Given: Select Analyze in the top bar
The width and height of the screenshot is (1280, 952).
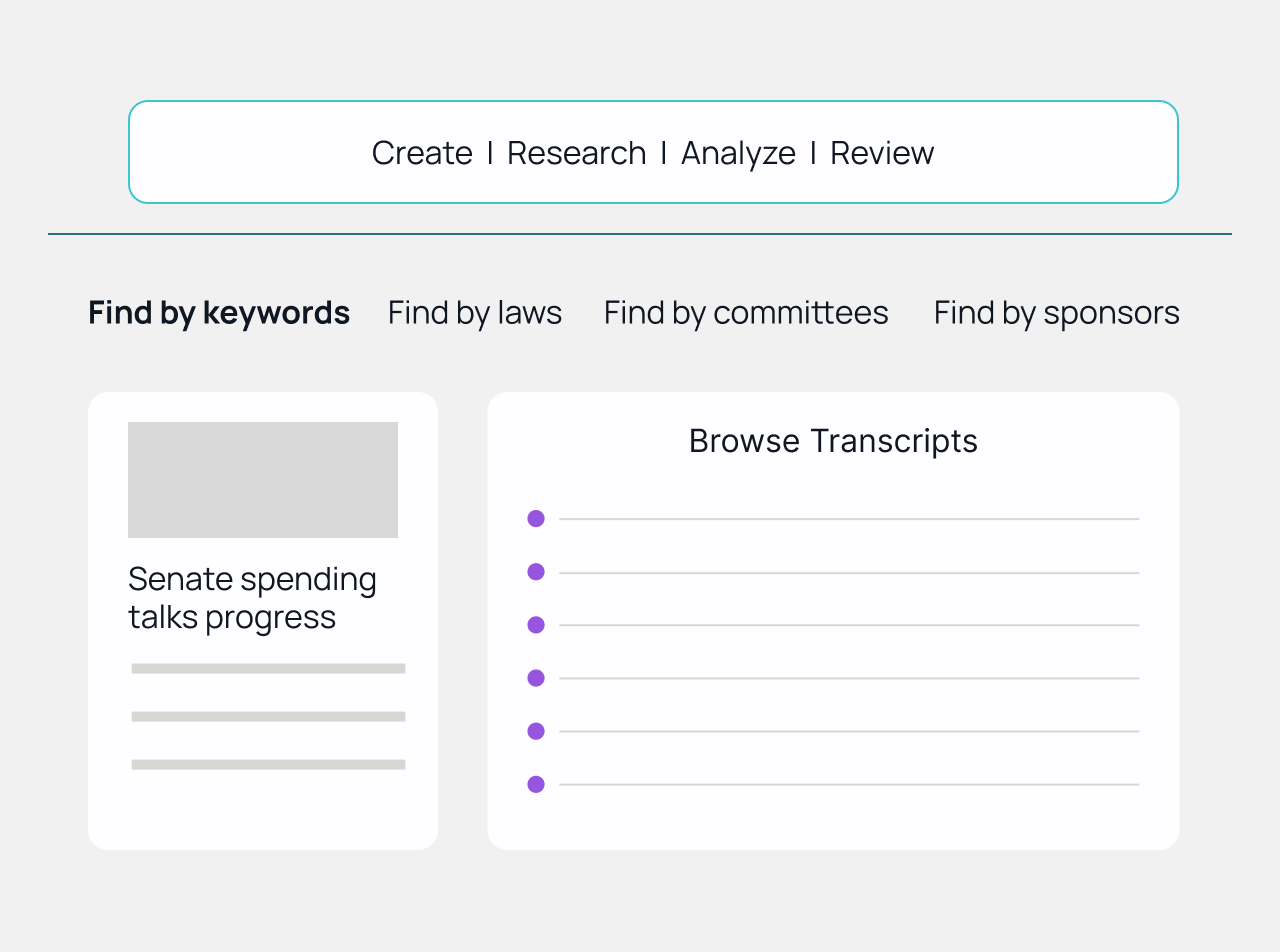Looking at the screenshot, I should point(738,153).
